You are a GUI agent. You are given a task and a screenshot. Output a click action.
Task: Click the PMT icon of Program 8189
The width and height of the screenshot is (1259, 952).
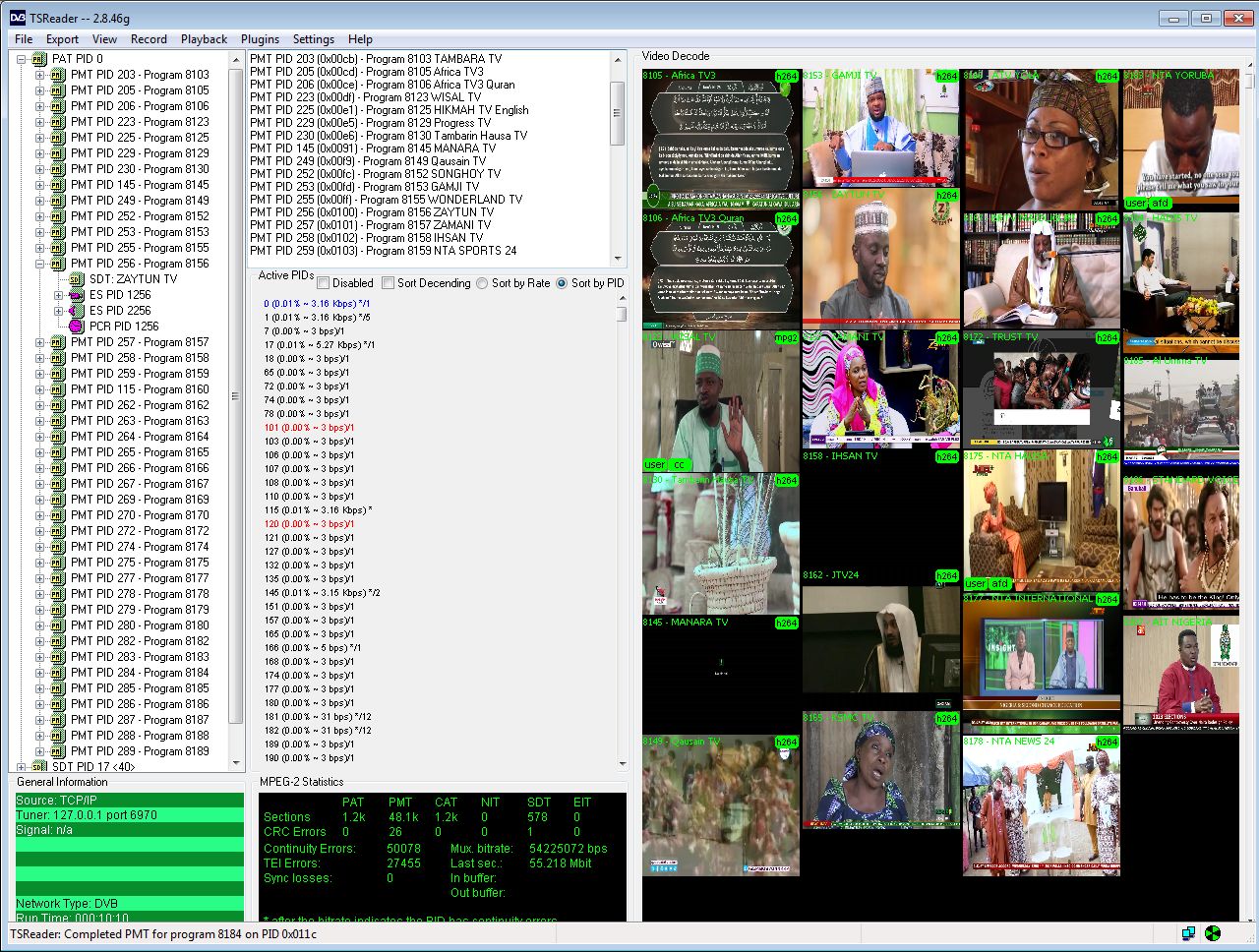(58, 751)
